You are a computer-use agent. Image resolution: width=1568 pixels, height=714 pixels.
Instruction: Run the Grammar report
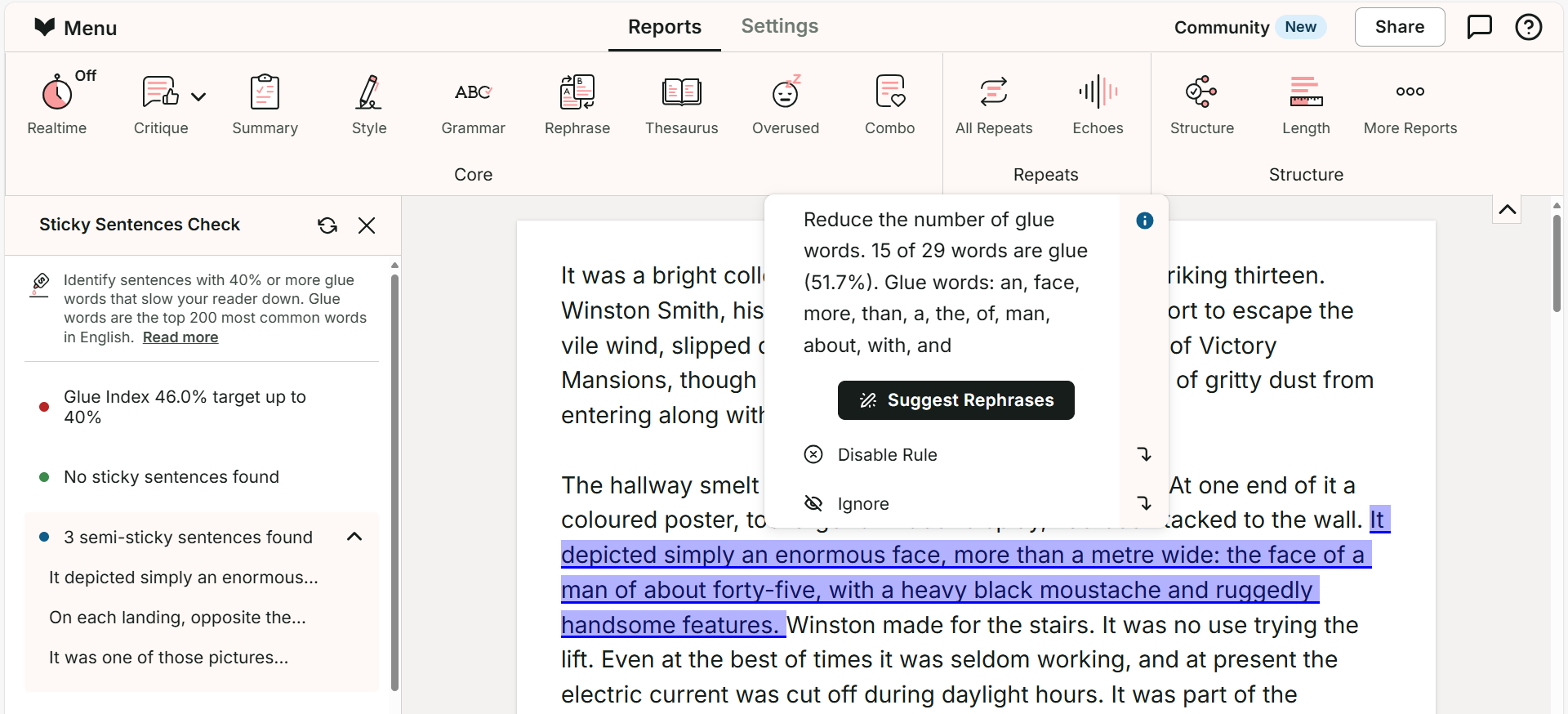click(473, 103)
